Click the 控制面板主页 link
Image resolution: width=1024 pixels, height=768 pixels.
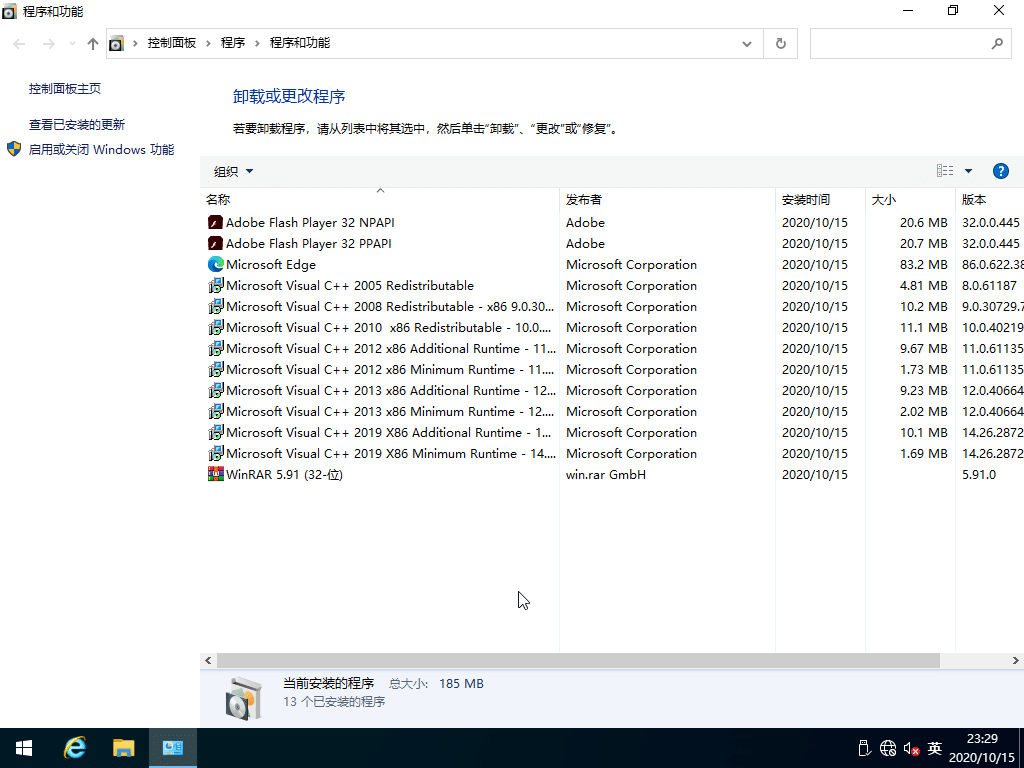pos(63,88)
